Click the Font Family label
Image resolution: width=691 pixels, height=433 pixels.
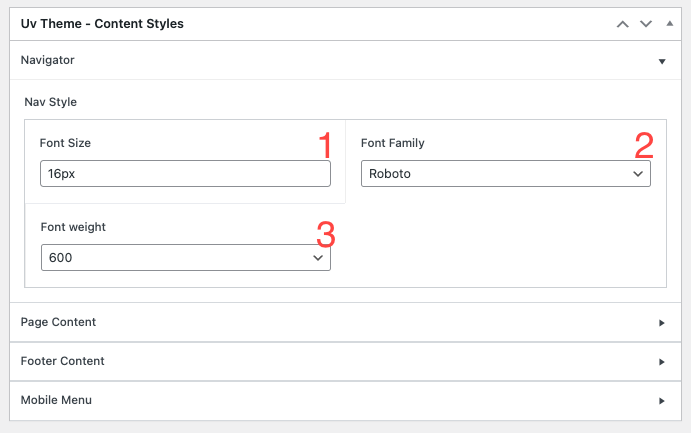(392, 143)
